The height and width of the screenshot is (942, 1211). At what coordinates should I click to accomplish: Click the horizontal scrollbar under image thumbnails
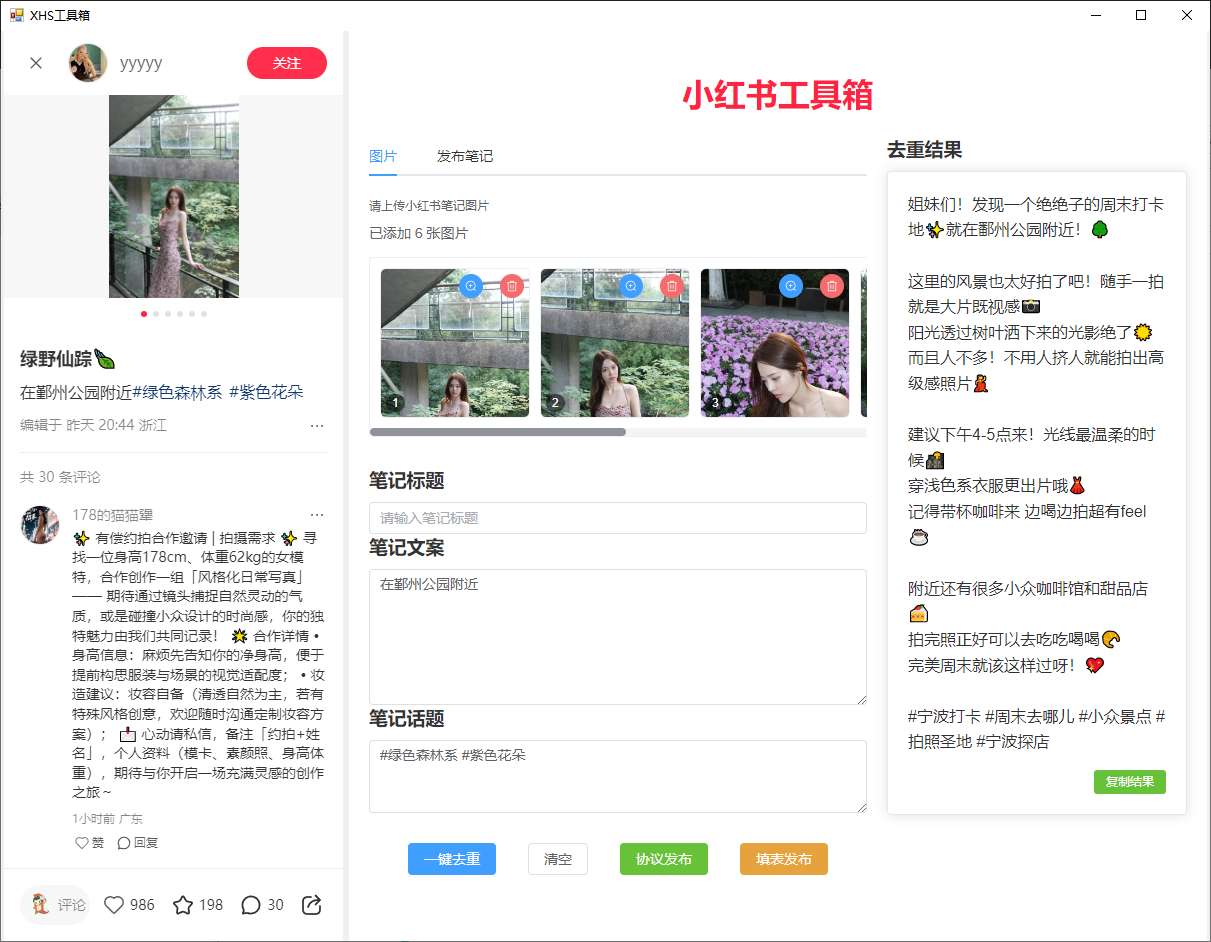click(498, 432)
